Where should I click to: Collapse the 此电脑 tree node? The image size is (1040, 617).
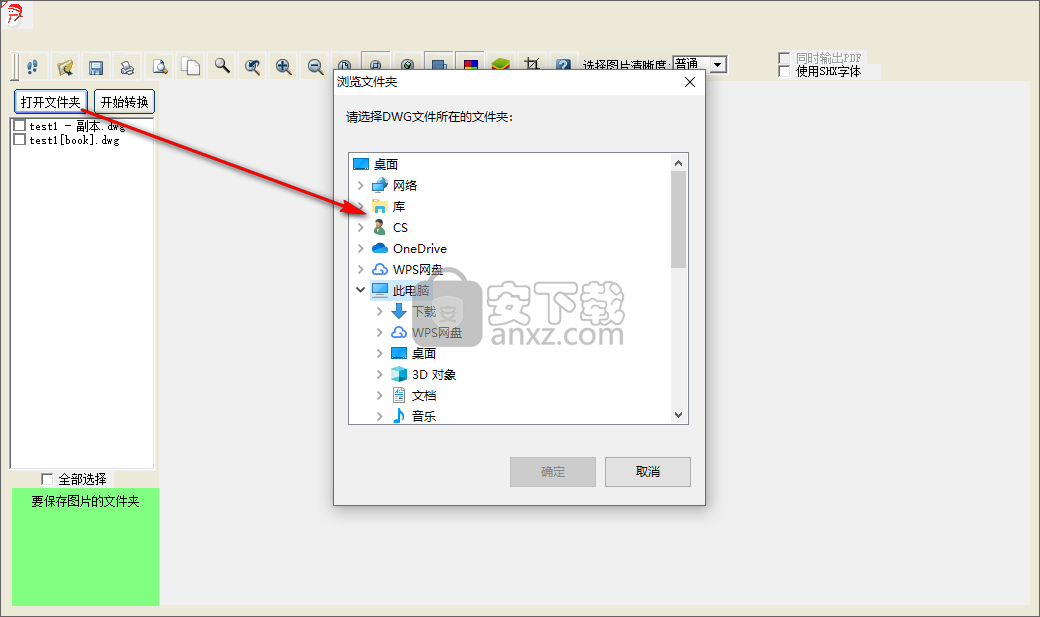pos(360,289)
